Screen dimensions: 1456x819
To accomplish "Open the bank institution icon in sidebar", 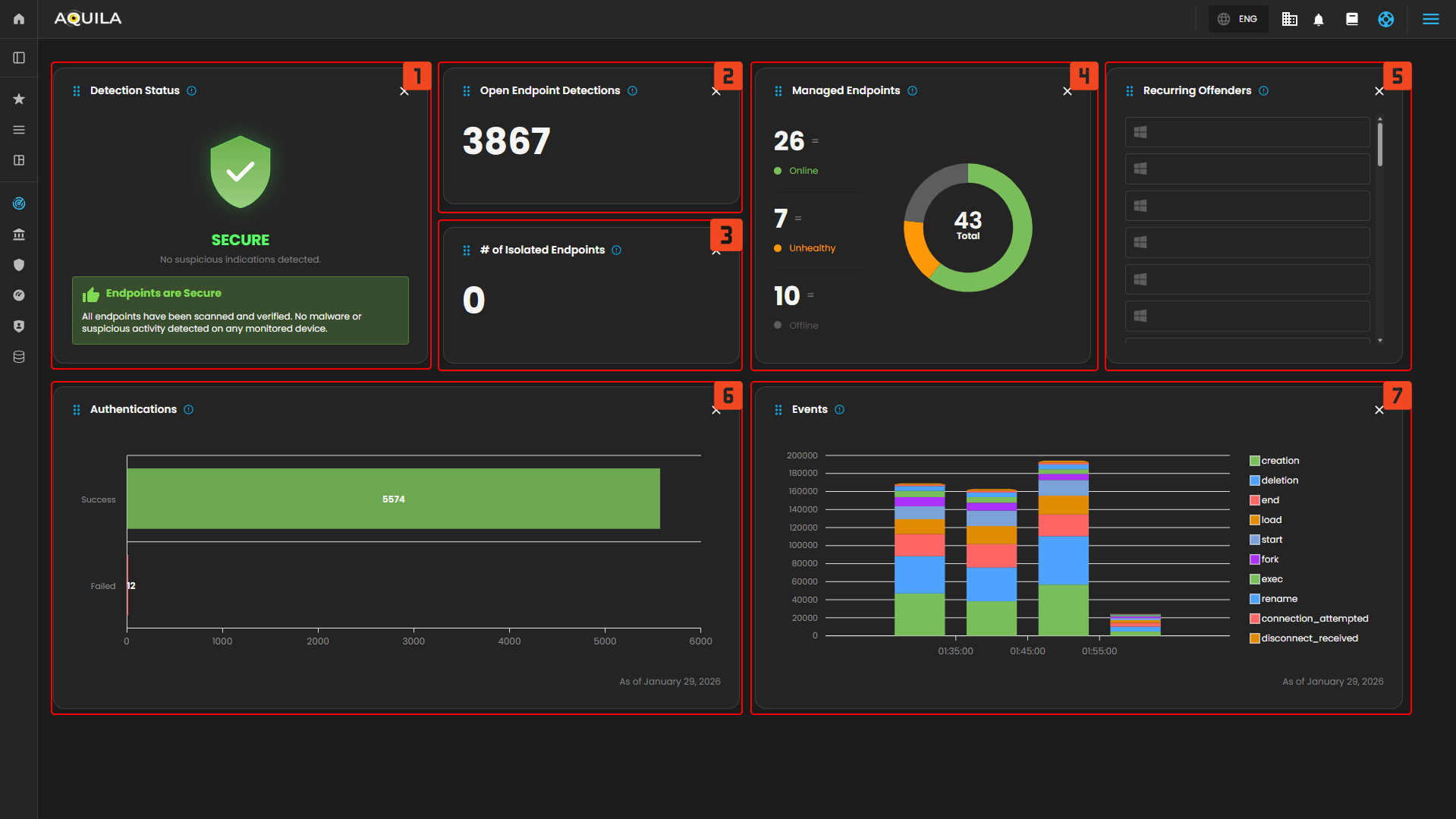I will pyautogui.click(x=19, y=235).
